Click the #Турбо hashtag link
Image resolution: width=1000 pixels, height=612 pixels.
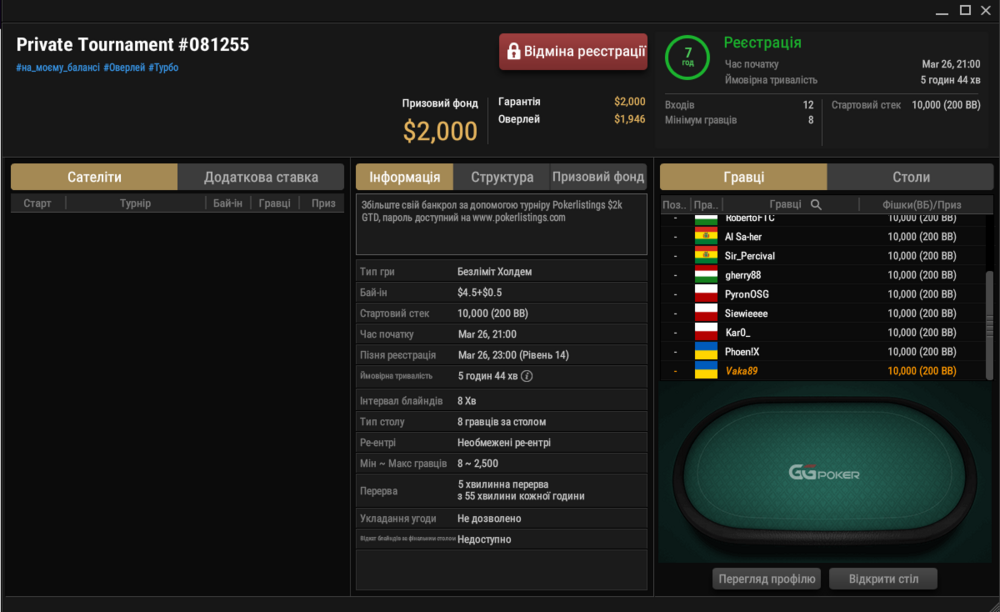point(163,68)
